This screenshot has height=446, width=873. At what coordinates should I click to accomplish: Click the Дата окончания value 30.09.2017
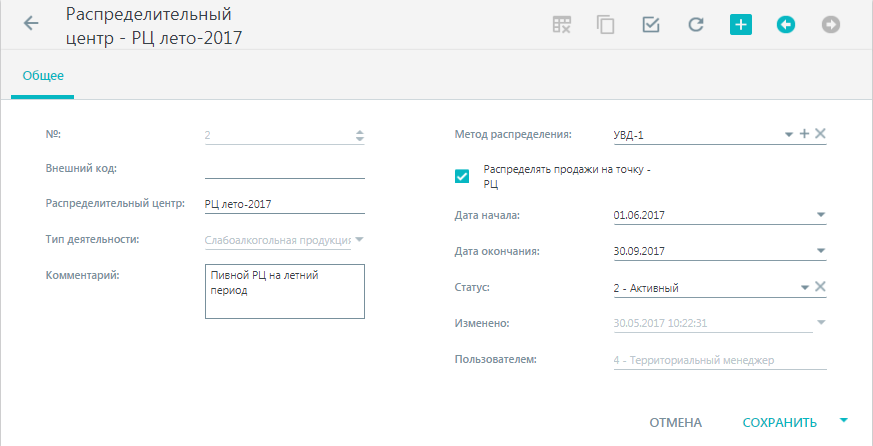pyautogui.click(x=639, y=251)
